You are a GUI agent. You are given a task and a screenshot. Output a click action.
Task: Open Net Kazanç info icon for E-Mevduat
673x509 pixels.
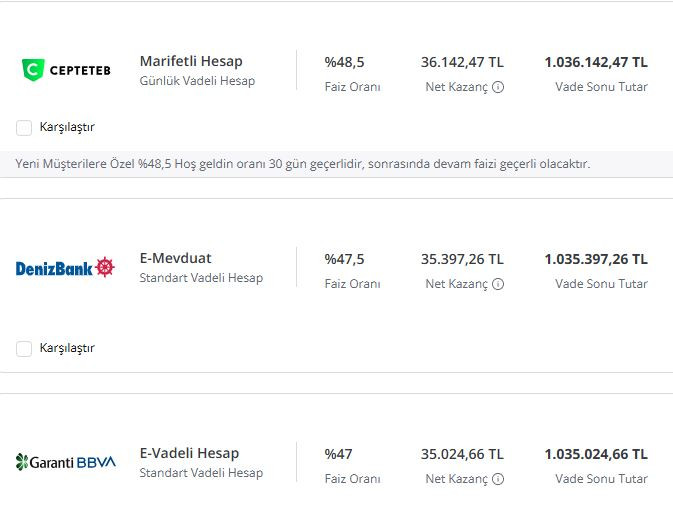(498, 284)
